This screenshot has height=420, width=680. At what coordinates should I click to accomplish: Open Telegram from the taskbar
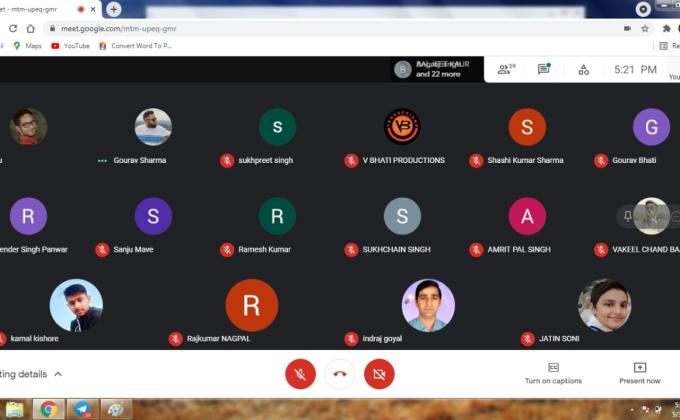(82, 409)
